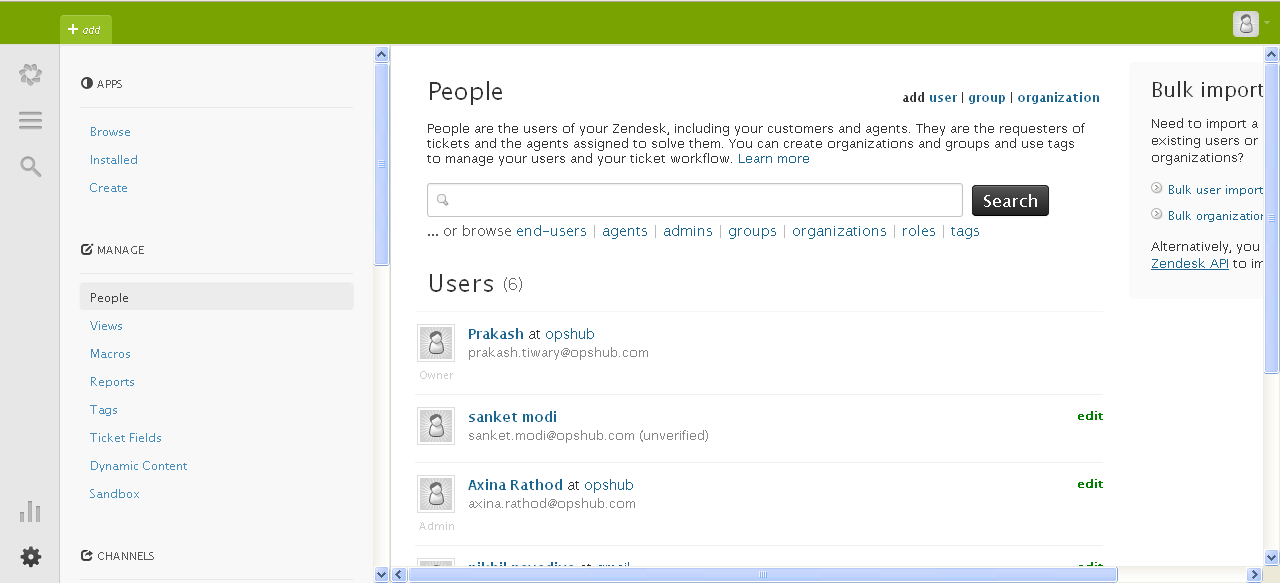Click inside the people search field

coord(700,200)
